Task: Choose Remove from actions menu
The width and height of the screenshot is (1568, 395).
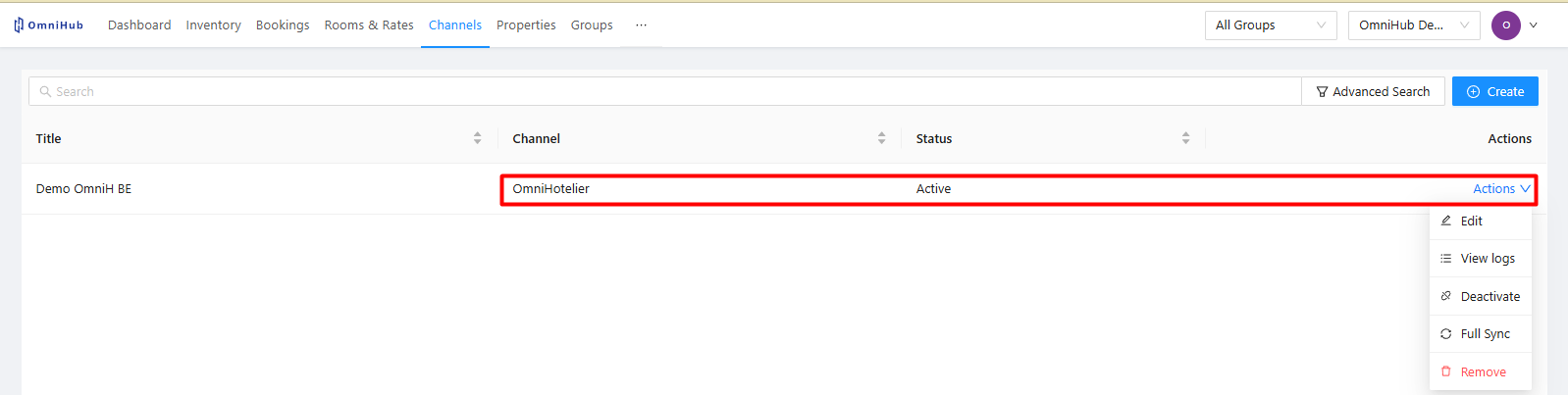Action: tap(1480, 372)
